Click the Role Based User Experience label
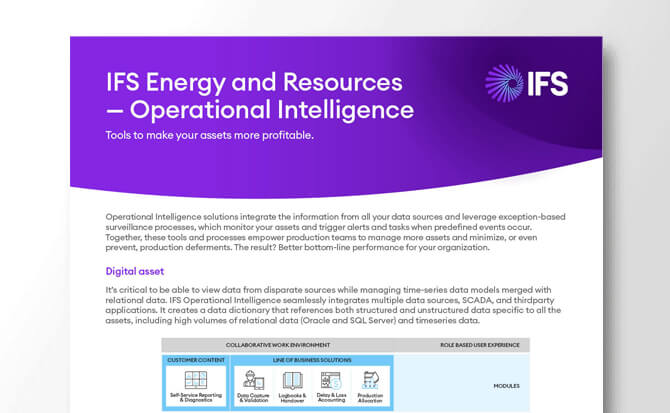 (480, 345)
